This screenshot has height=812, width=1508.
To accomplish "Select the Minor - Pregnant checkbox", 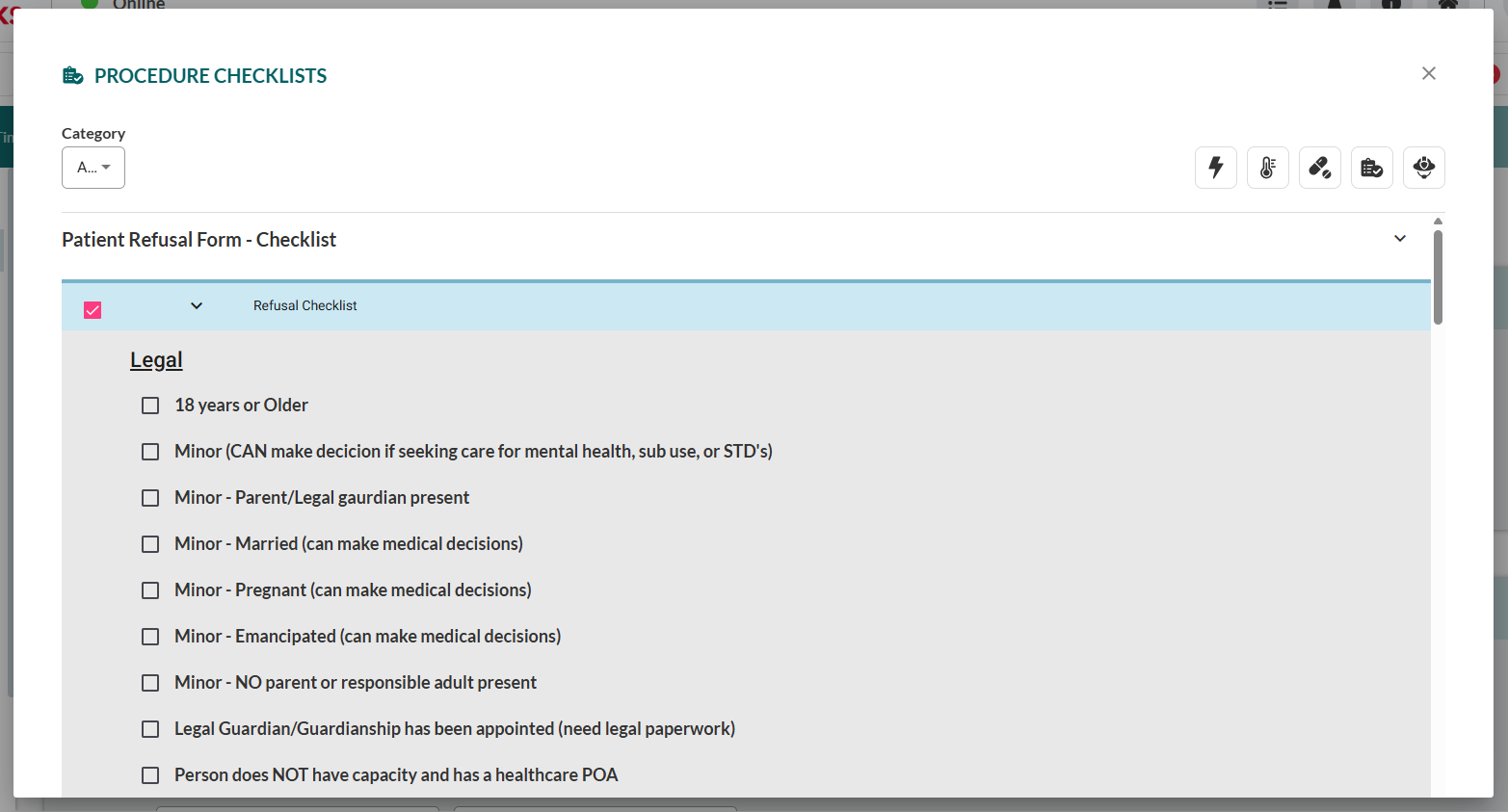I will click(x=150, y=590).
